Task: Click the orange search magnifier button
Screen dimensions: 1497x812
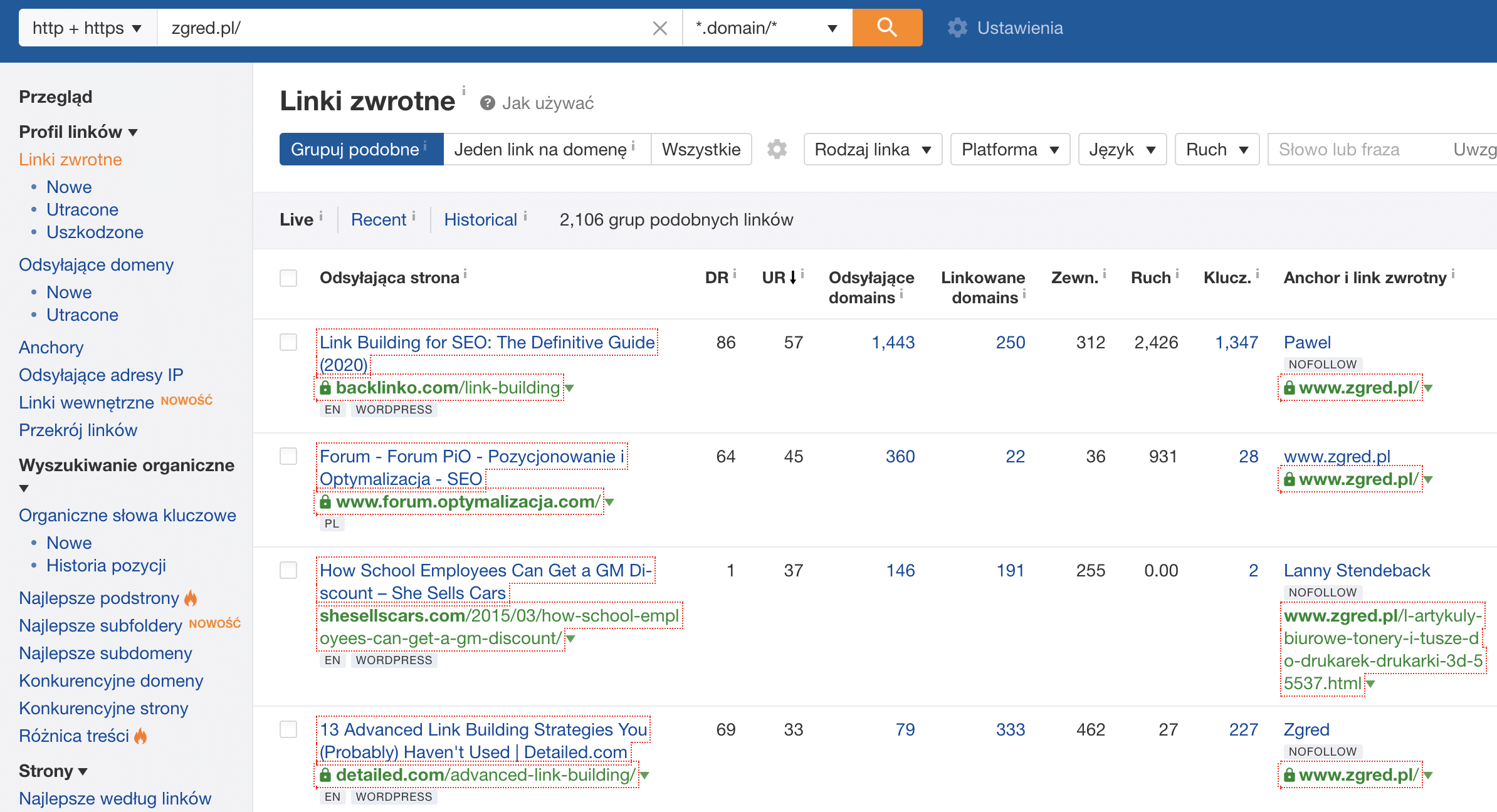Action: pyautogui.click(x=886, y=28)
